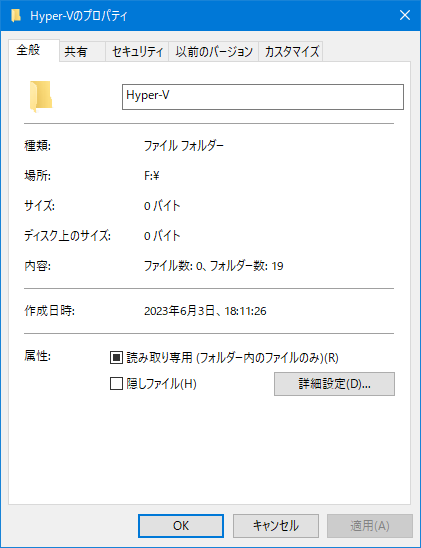Toggle the 読み取り専用 checkbox
This screenshot has width=421, height=548.
pyautogui.click(x=116, y=357)
